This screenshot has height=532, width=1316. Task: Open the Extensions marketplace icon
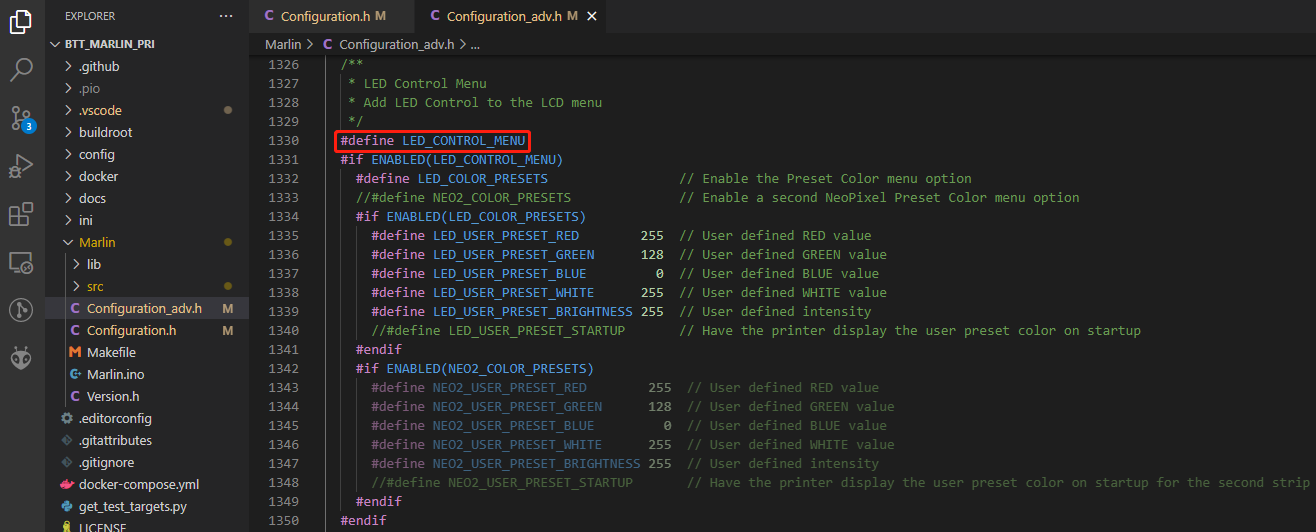point(21,214)
